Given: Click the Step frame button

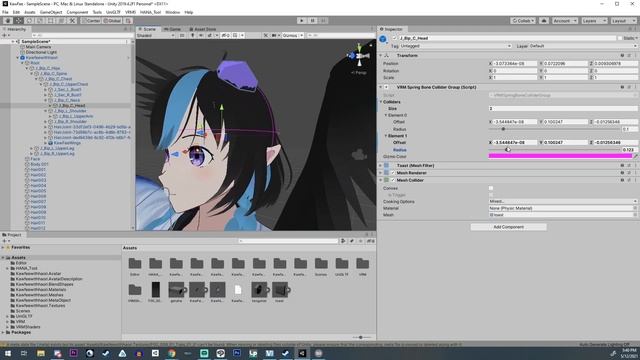Looking at the screenshot, I should [x=323, y=20].
